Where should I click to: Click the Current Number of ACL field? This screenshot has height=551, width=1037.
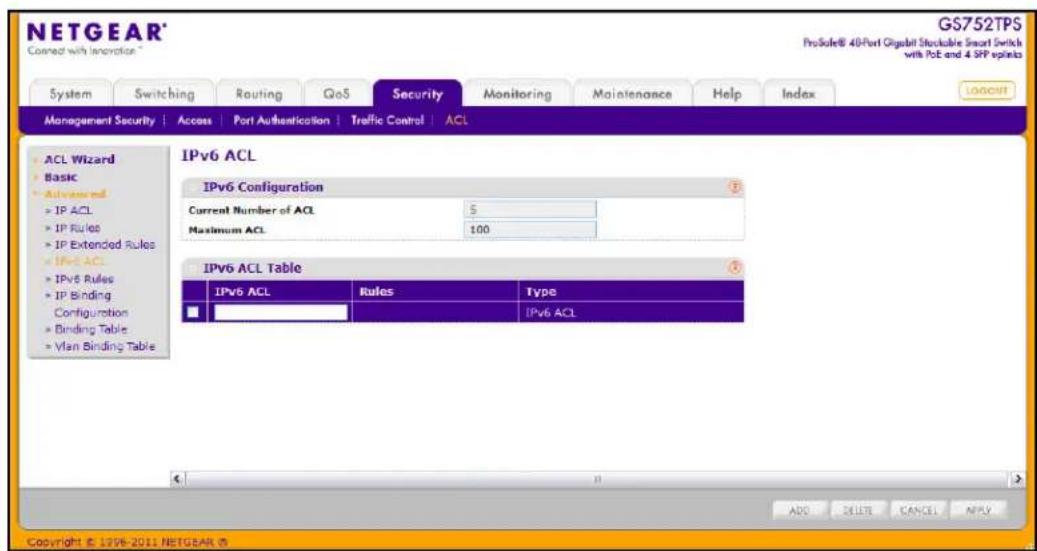[x=530, y=210]
